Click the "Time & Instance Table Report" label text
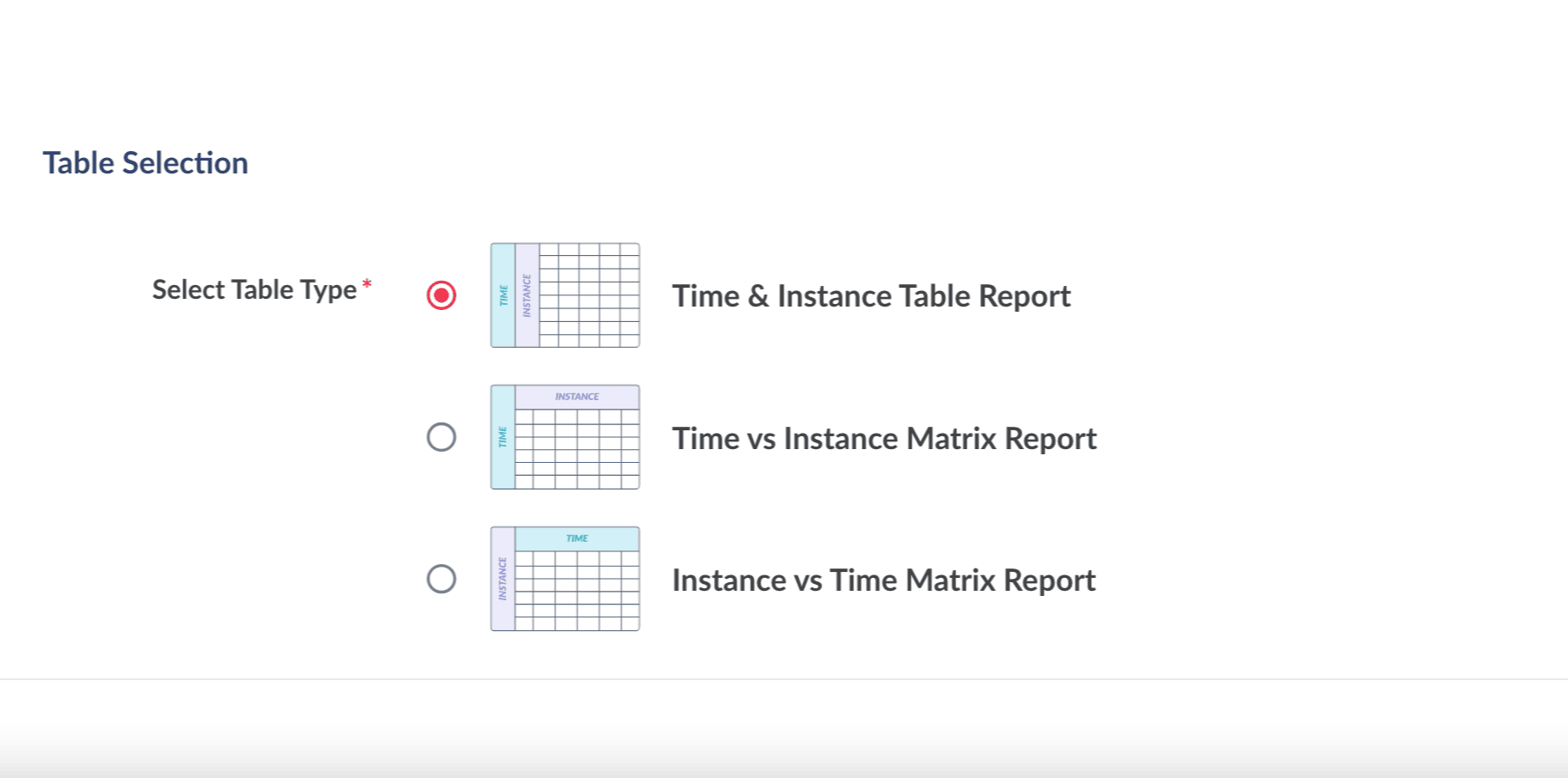Screen dimensions: 1568x778 (x=871, y=296)
